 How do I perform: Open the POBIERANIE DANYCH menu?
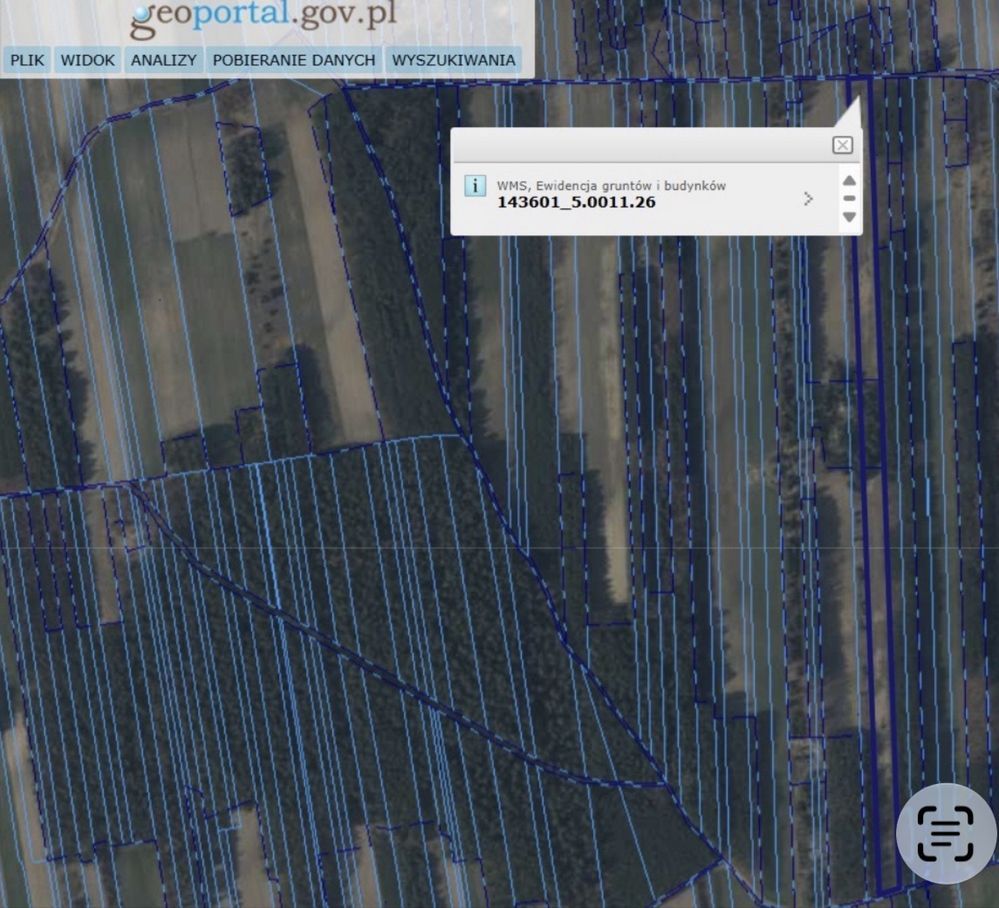pyautogui.click(x=294, y=60)
